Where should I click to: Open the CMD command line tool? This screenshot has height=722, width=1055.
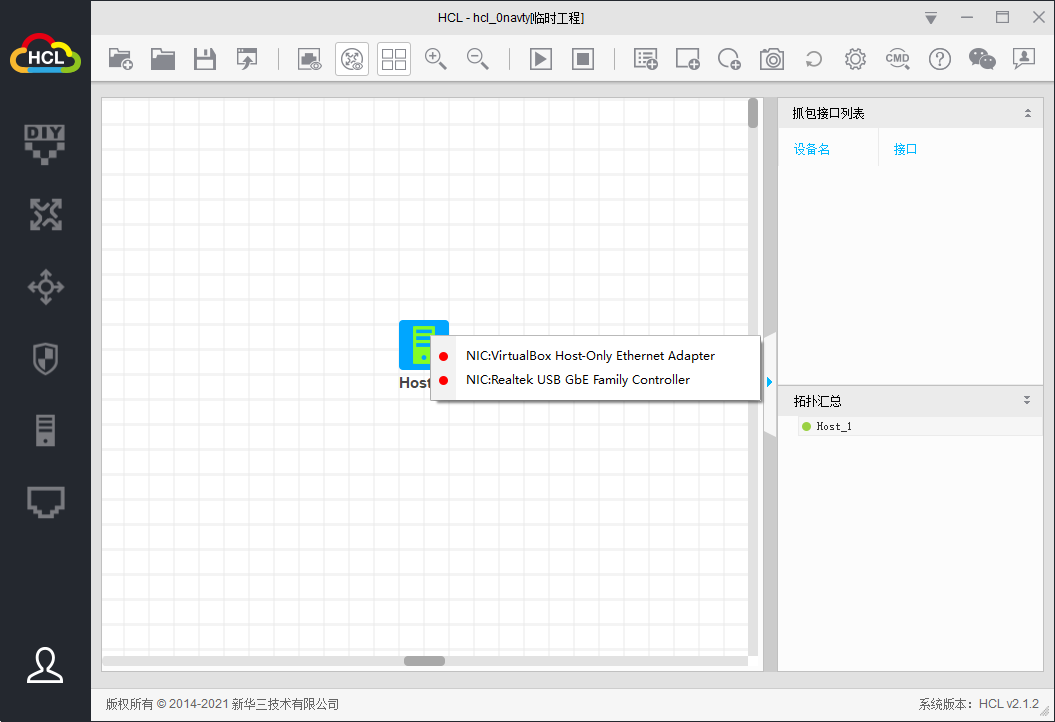point(898,59)
